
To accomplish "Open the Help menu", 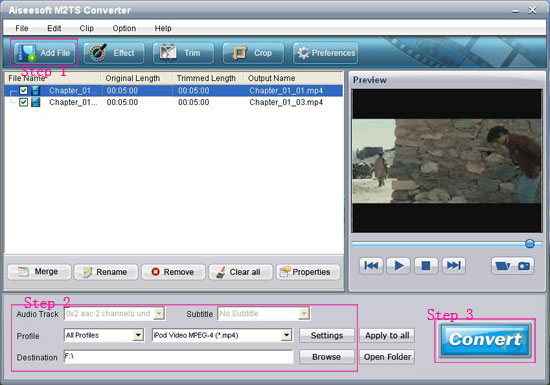I will pyautogui.click(x=163, y=28).
